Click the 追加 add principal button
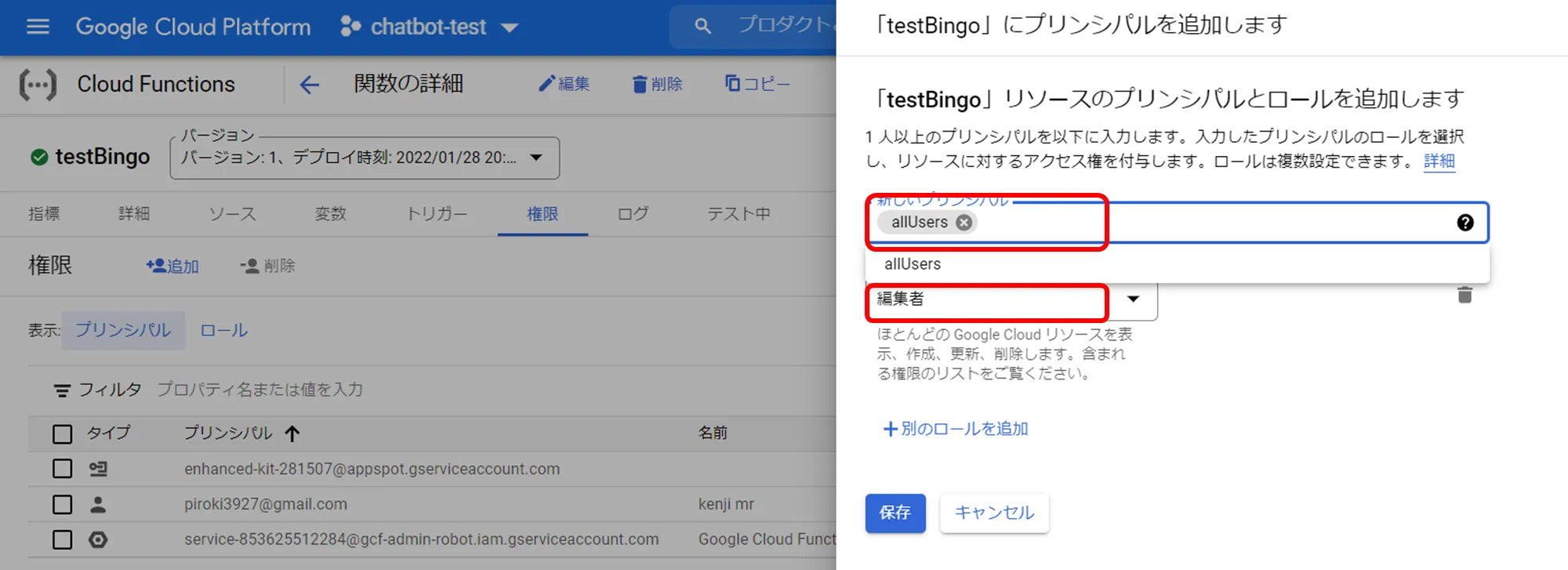 [172, 266]
